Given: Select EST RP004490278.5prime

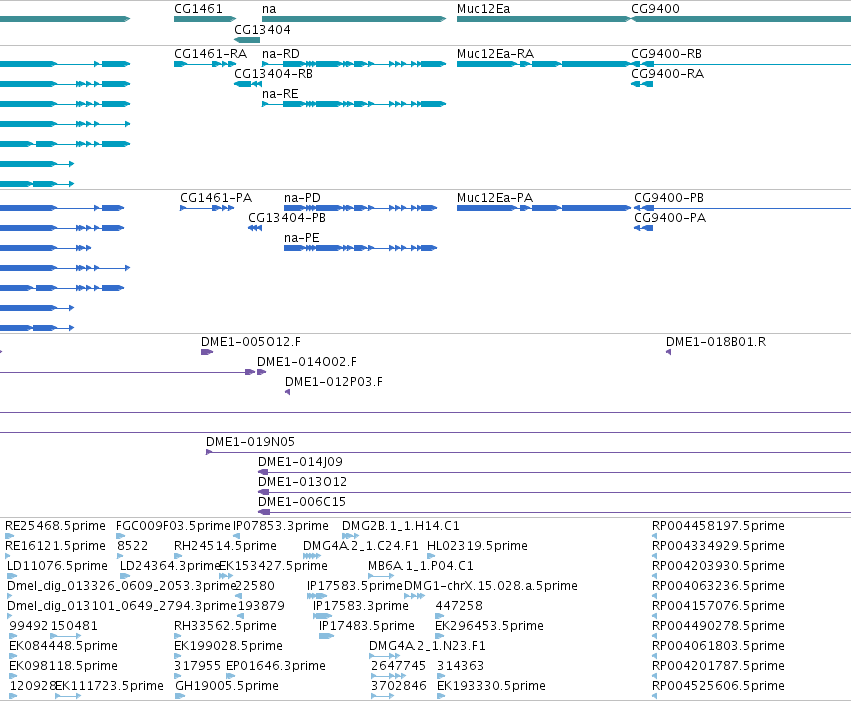Looking at the screenshot, I should click(718, 626).
